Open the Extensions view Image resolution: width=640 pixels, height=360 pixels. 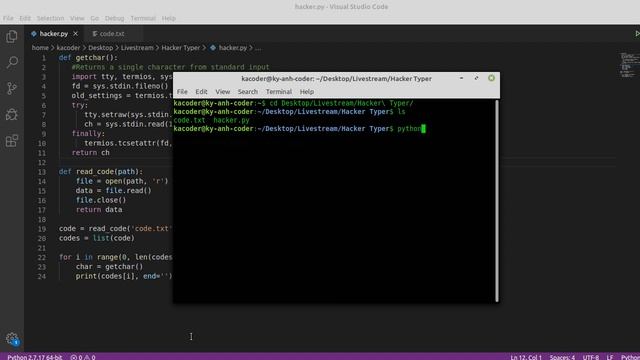click(12, 141)
